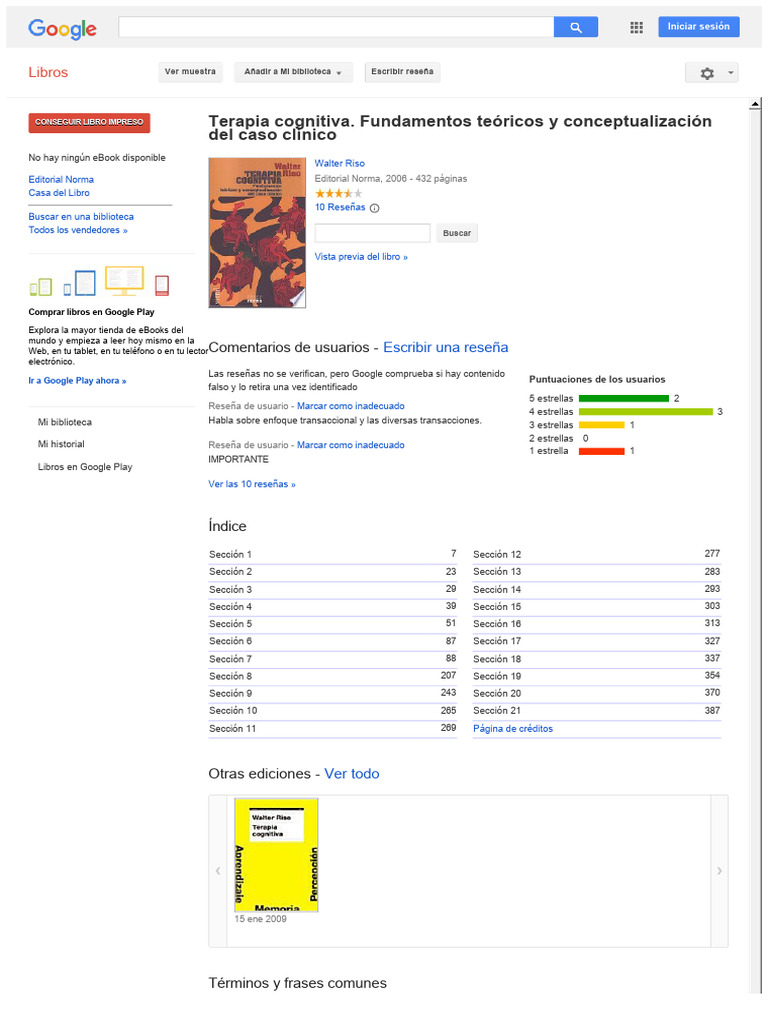Open the Google apps grid

pyautogui.click(x=636, y=27)
